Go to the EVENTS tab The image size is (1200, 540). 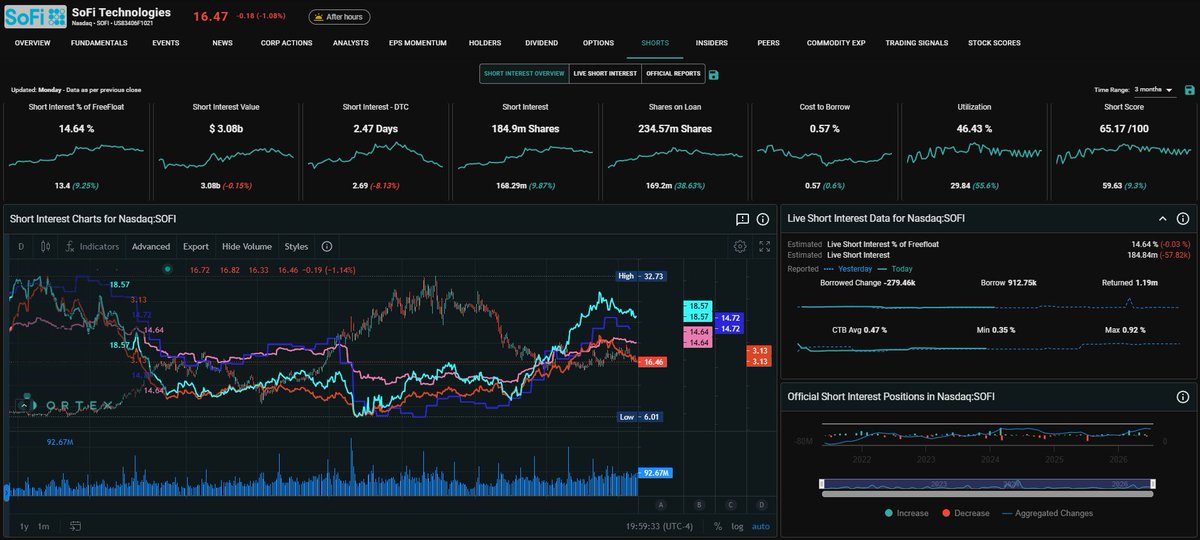click(x=166, y=43)
